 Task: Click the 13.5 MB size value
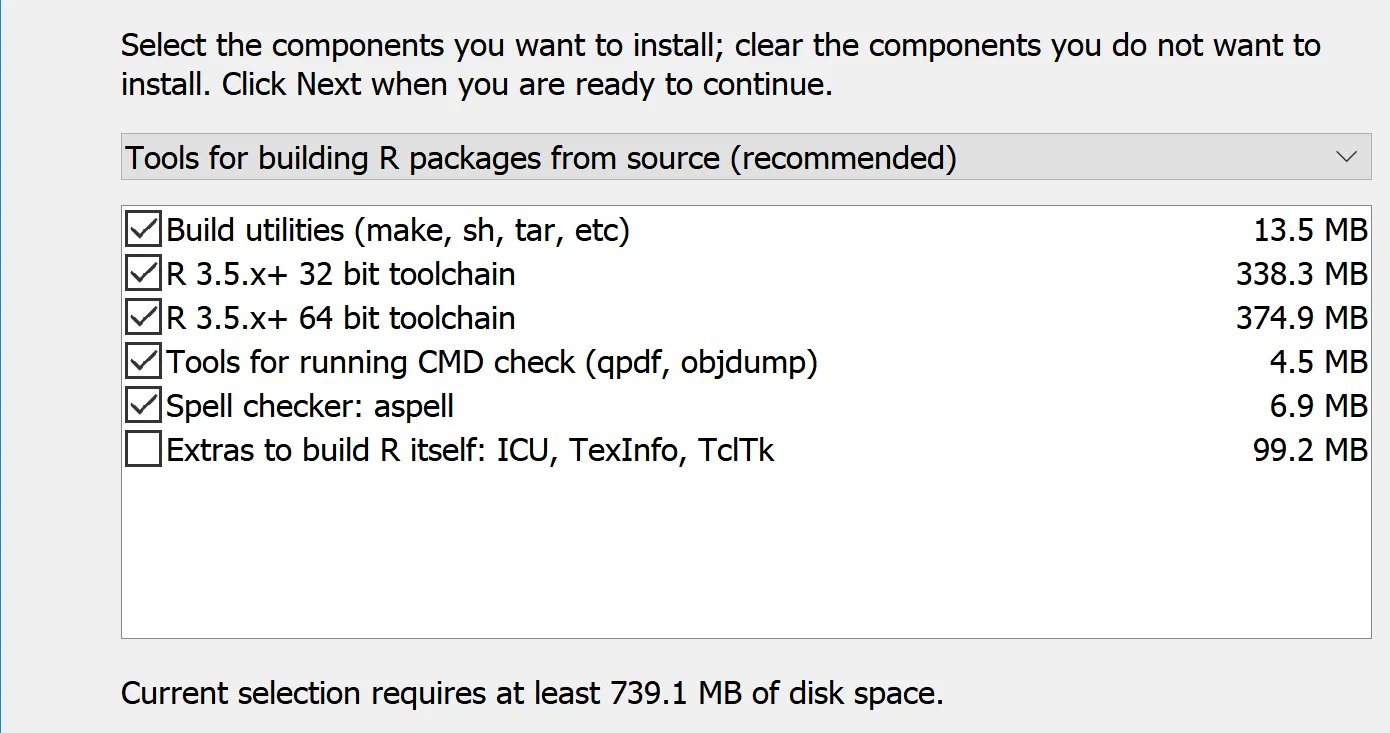tap(1310, 230)
